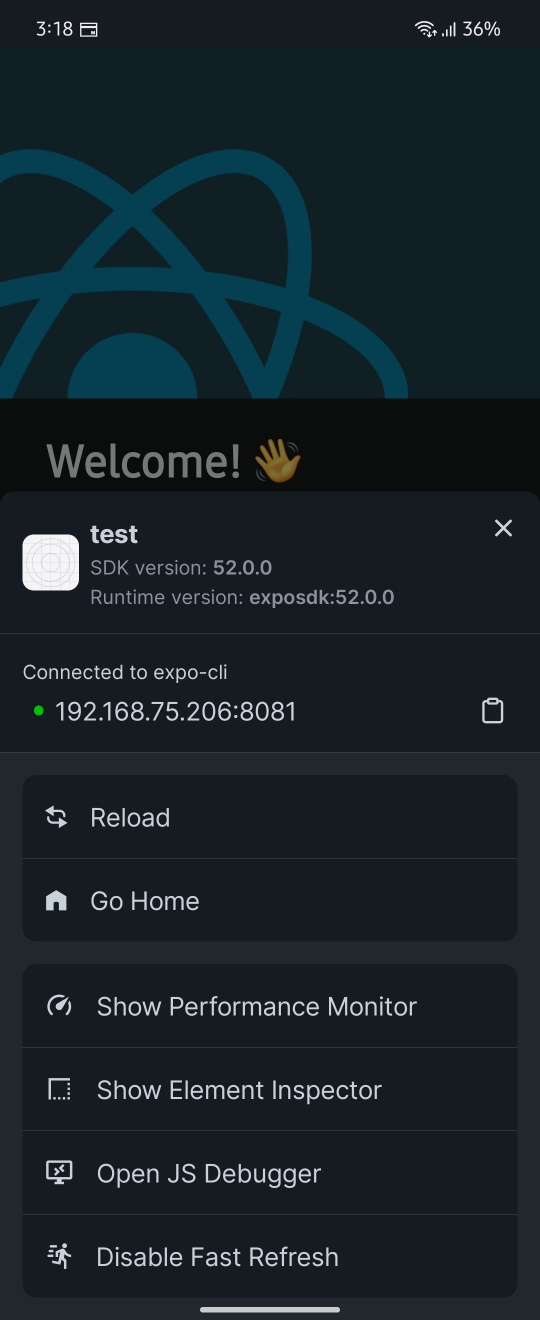
Task: Tap the test app icon thumbnail
Action: pos(51,562)
